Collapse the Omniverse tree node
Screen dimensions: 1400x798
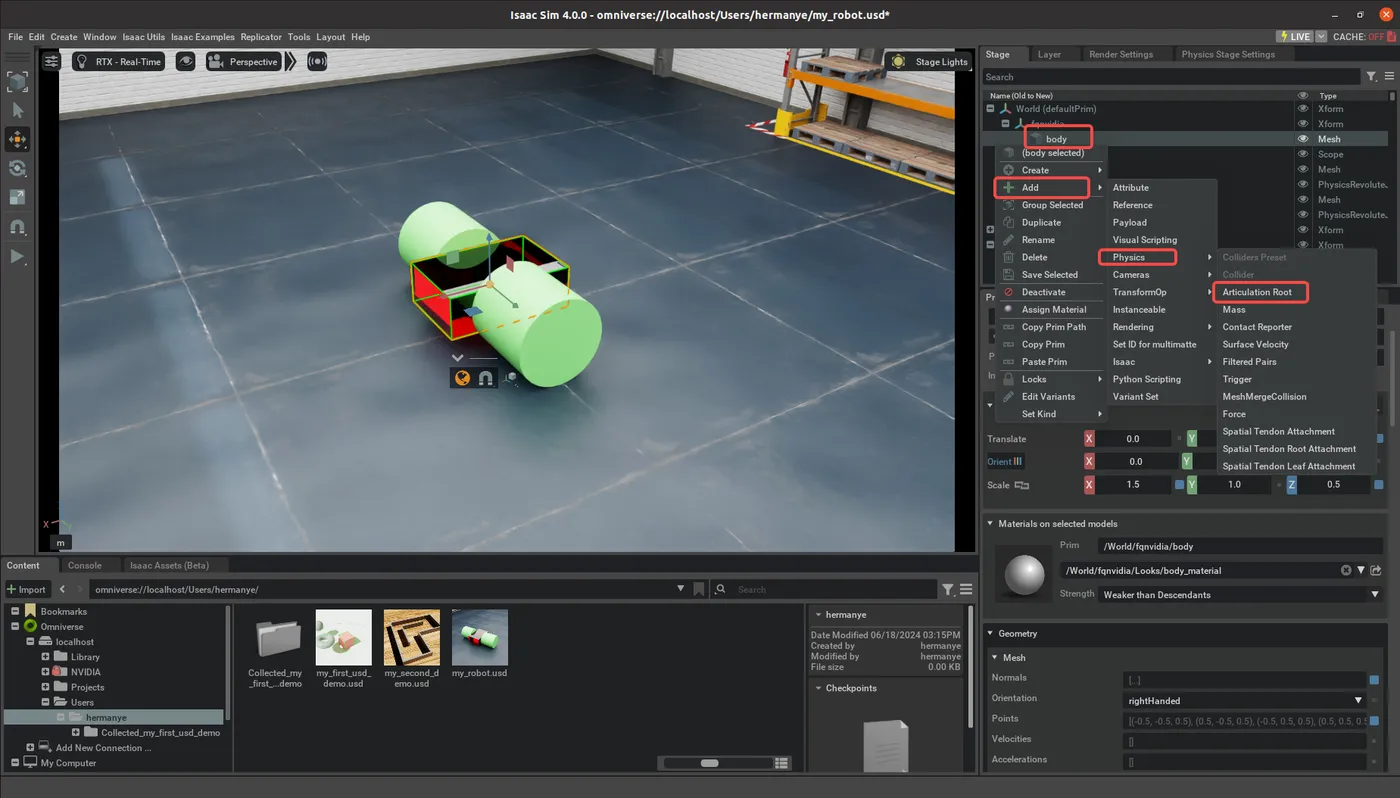[16, 627]
